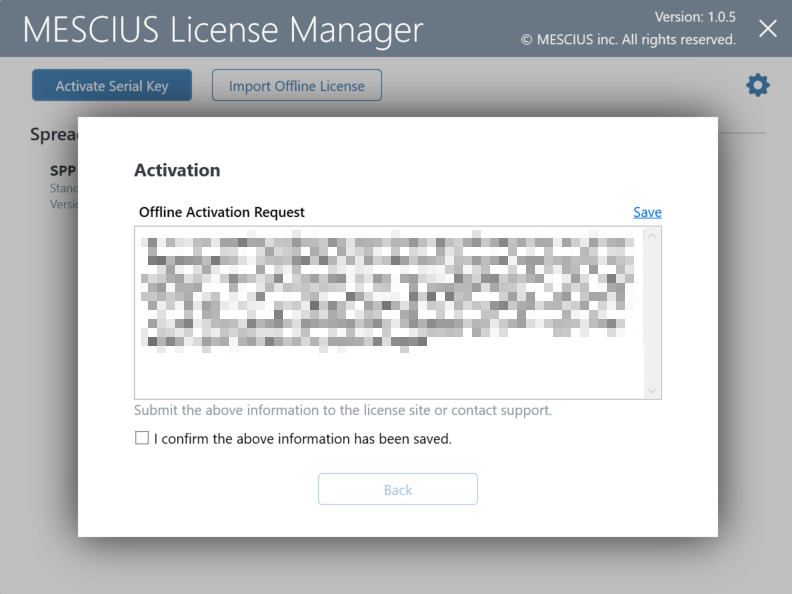The image size is (792, 594).
Task: Click the Offline Activation Request label
Action: point(222,212)
